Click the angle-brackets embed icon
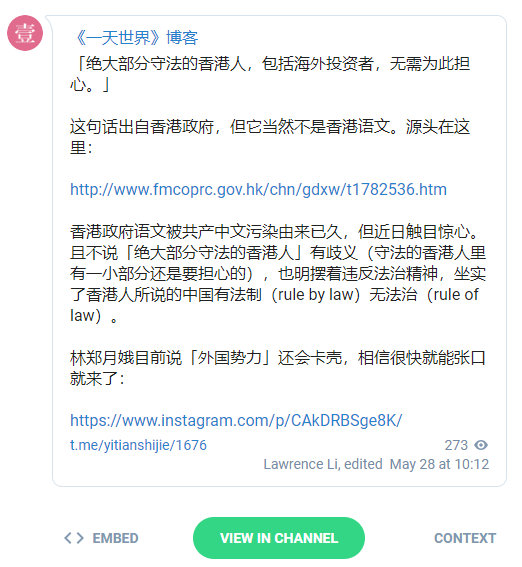Viewport: 522px width, 567px height. [x=74, y=538]
